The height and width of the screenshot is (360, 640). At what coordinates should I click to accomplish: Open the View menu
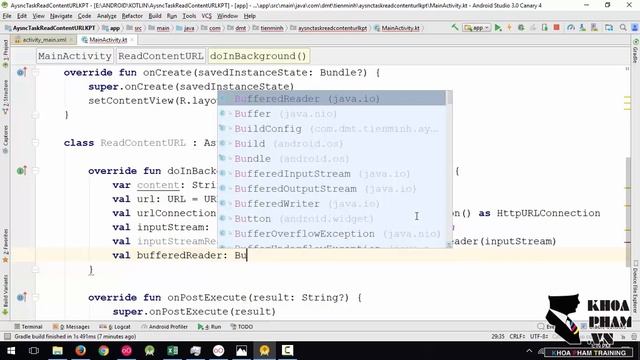coord(38,16)
